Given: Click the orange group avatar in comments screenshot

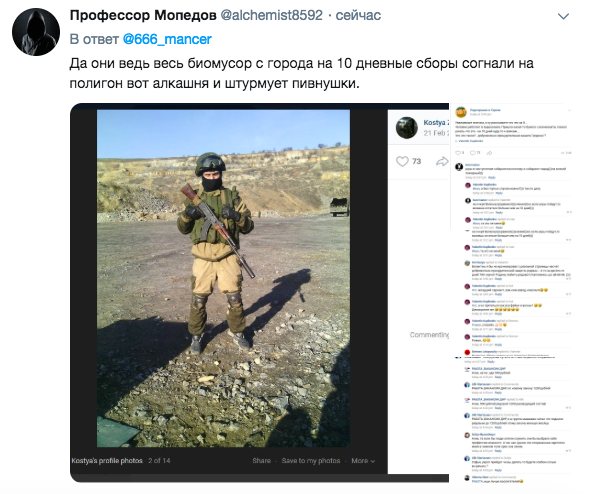Looking at the screenshot, I should point(461,112).
